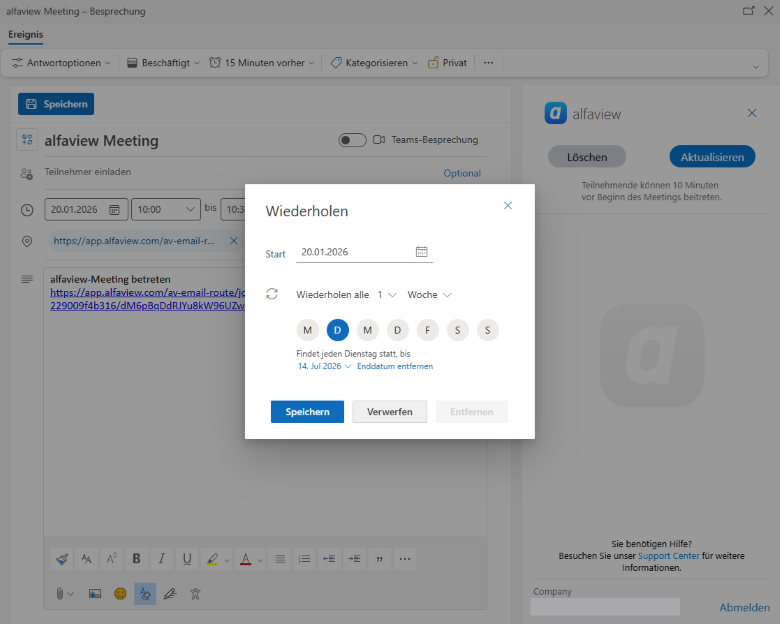Open the signature pen icon

tap(170, 594)
